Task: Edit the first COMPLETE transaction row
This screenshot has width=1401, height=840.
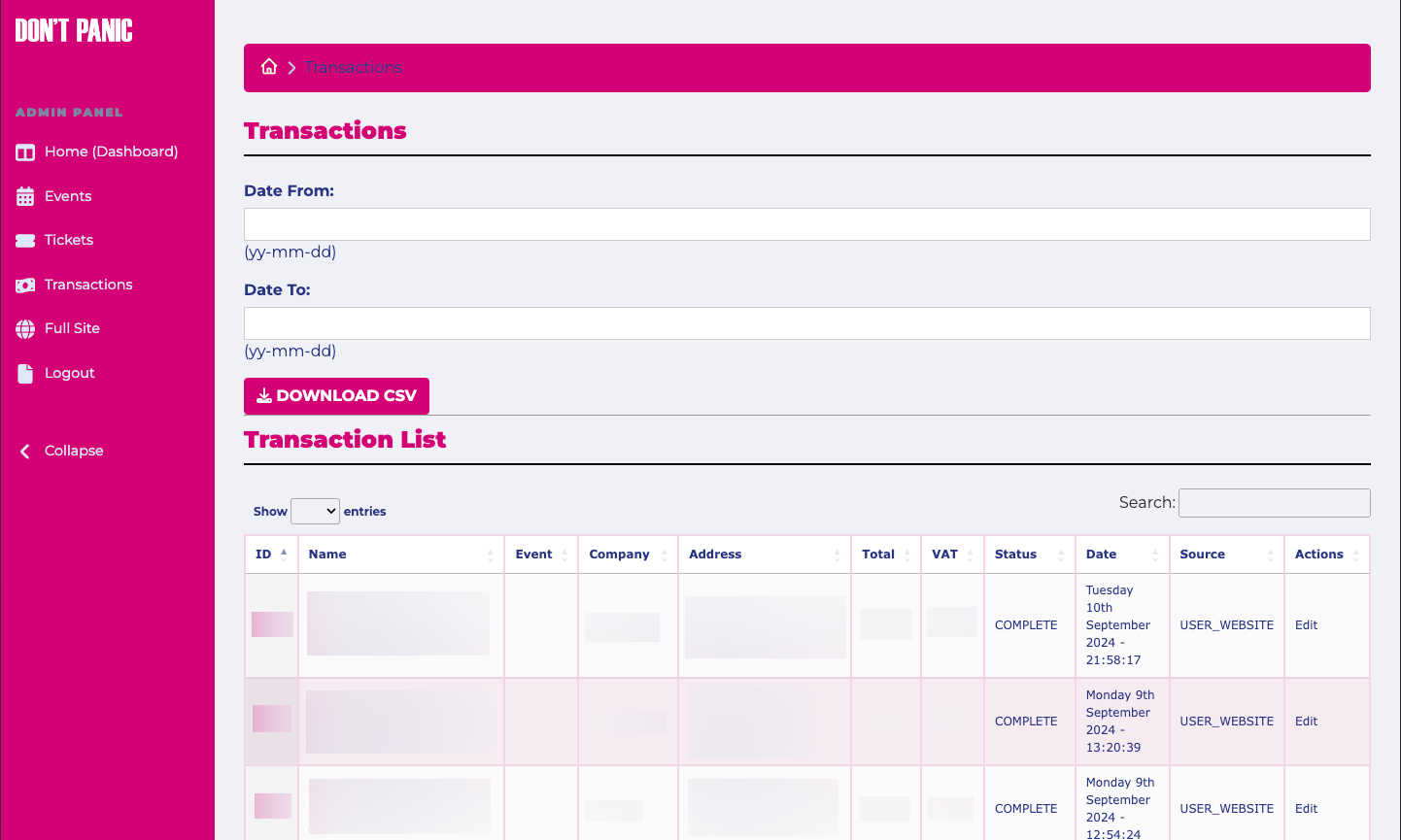Action: pyautogui.click(x=1306, y=625)
